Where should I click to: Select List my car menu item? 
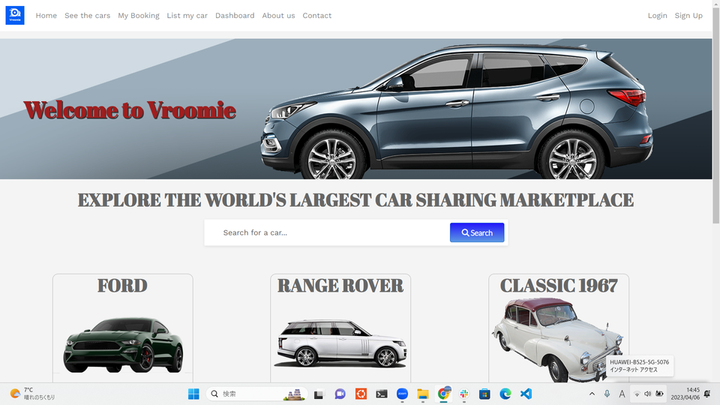[x=187, y=16]
